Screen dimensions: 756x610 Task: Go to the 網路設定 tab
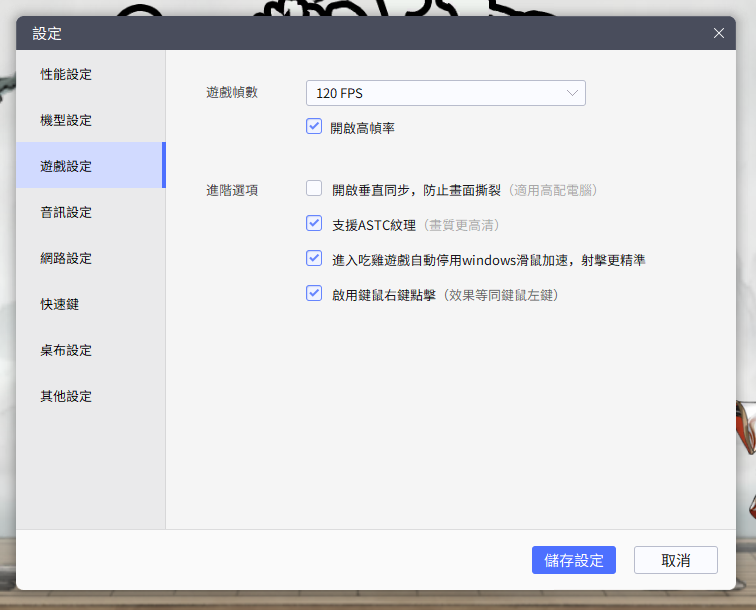point(91,258)
